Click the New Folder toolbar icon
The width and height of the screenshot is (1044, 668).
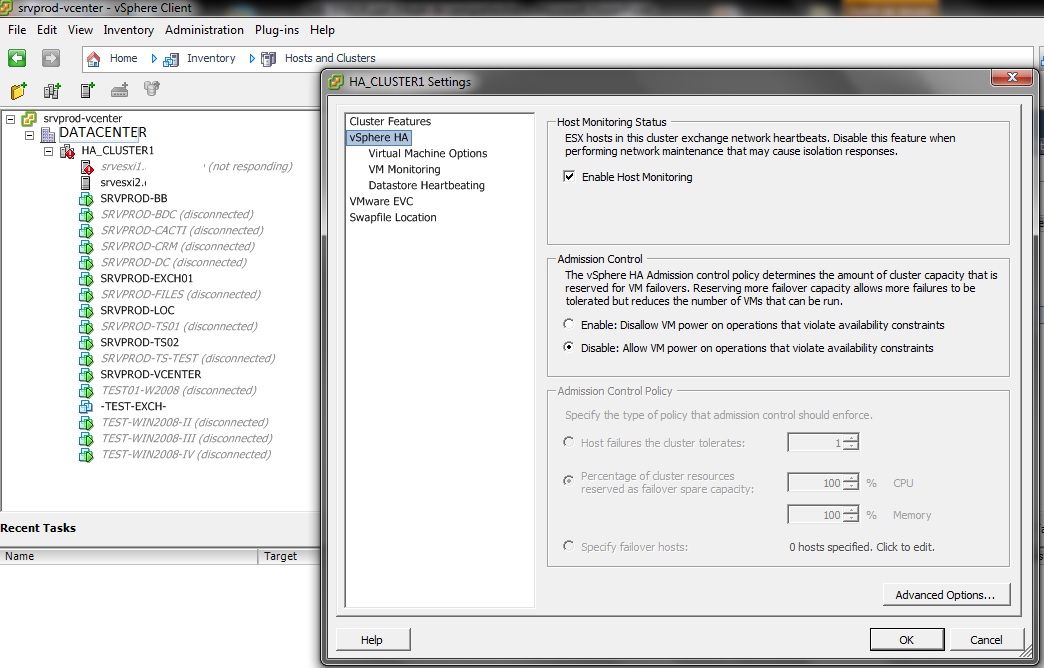(x=19, y=90)
